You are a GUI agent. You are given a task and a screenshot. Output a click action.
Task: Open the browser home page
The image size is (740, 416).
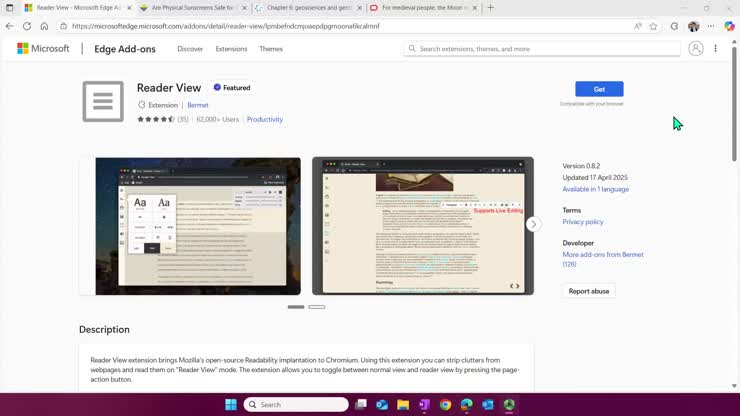click(44, 26)
